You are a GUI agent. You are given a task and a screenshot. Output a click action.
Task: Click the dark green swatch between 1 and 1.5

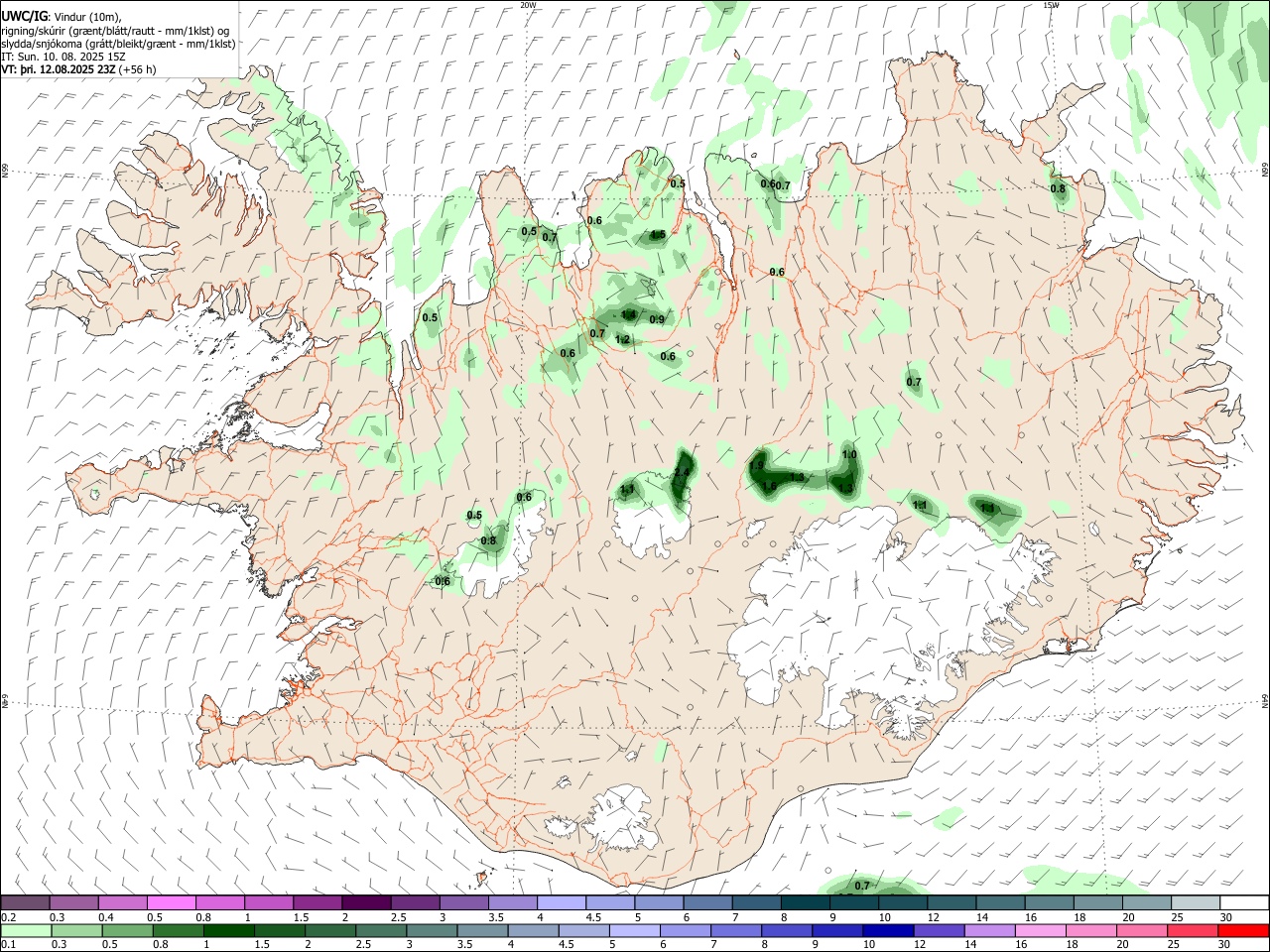click(228, 931)
